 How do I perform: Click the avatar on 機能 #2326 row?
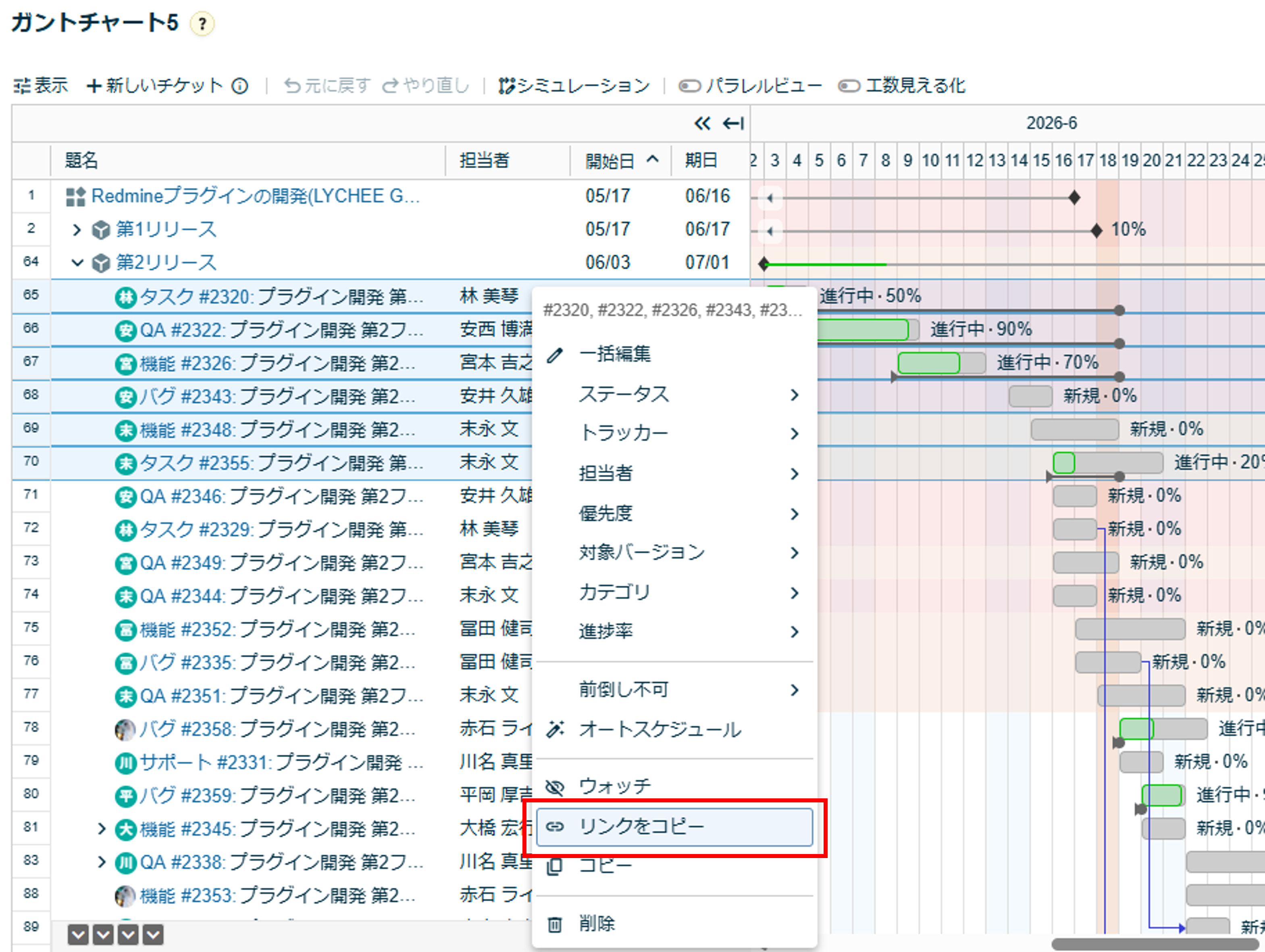pyautogui.click(x=126, y=364)
